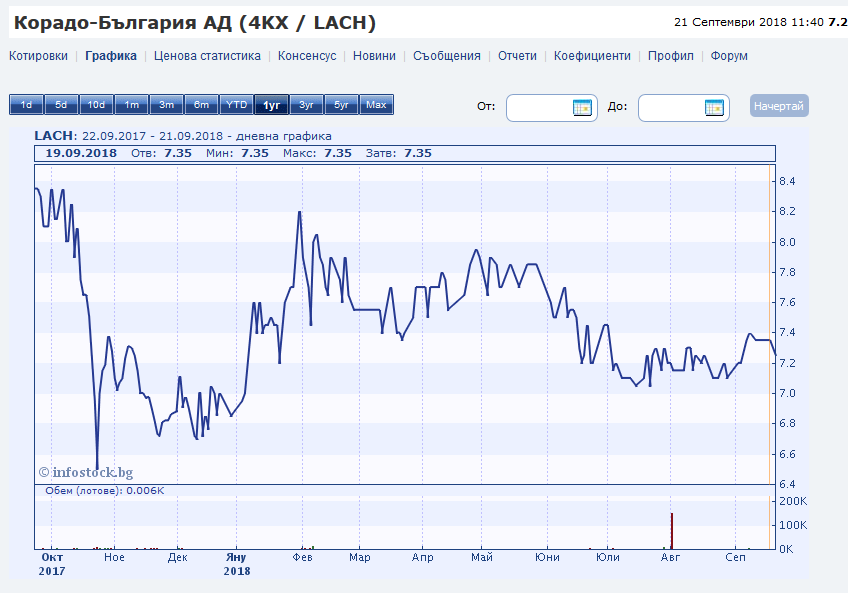Click the LACH date range chart caption
The image size is (848, 593).
coord(183,136)
